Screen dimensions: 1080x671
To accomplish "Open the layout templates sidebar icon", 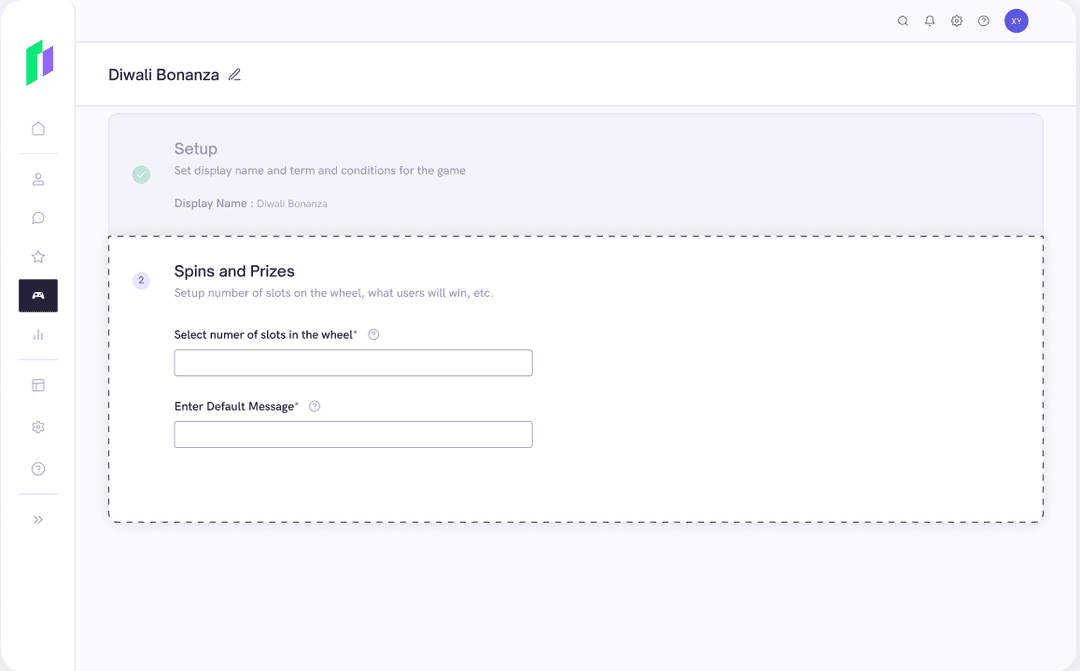I will (x=38, y=385).
